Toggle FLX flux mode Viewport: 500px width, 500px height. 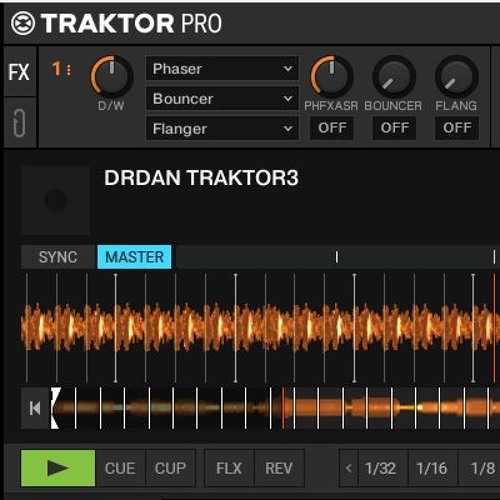pyautogui.click(x=229, y=468)
